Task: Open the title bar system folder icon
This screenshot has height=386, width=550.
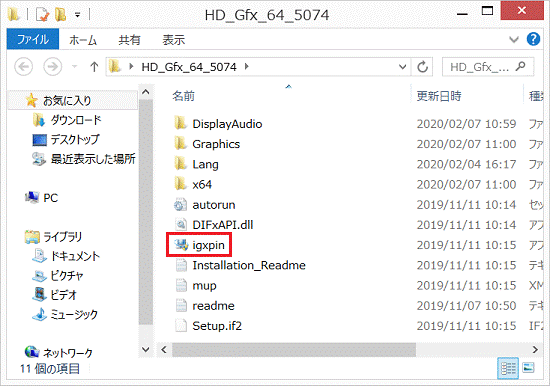Action: point(14,14)
